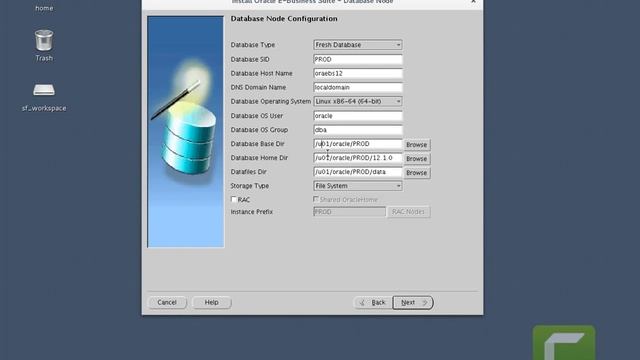This screenshot has width=640, height=360.
Task: Click the Help button
Action: 211,302
